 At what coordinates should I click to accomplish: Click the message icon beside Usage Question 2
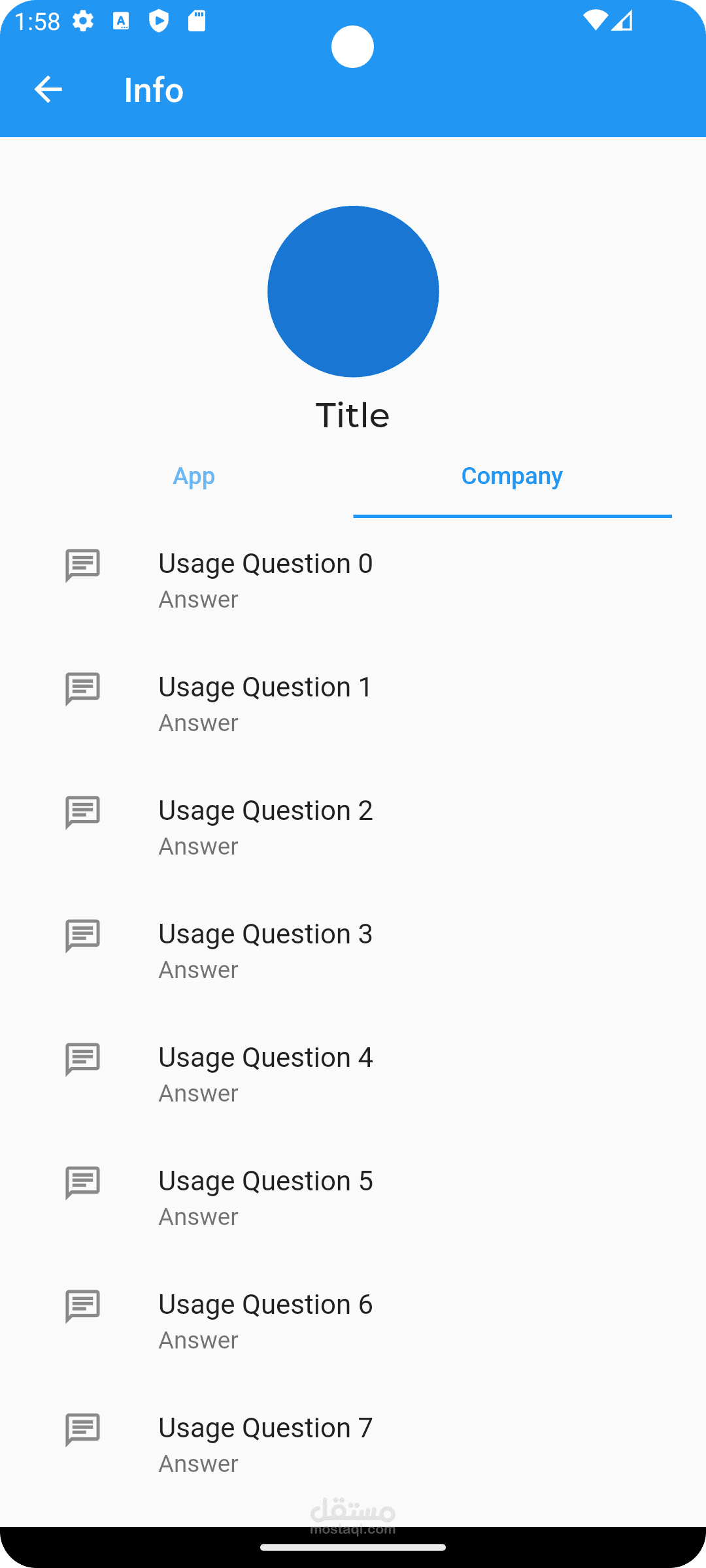[x=82, y=812]
